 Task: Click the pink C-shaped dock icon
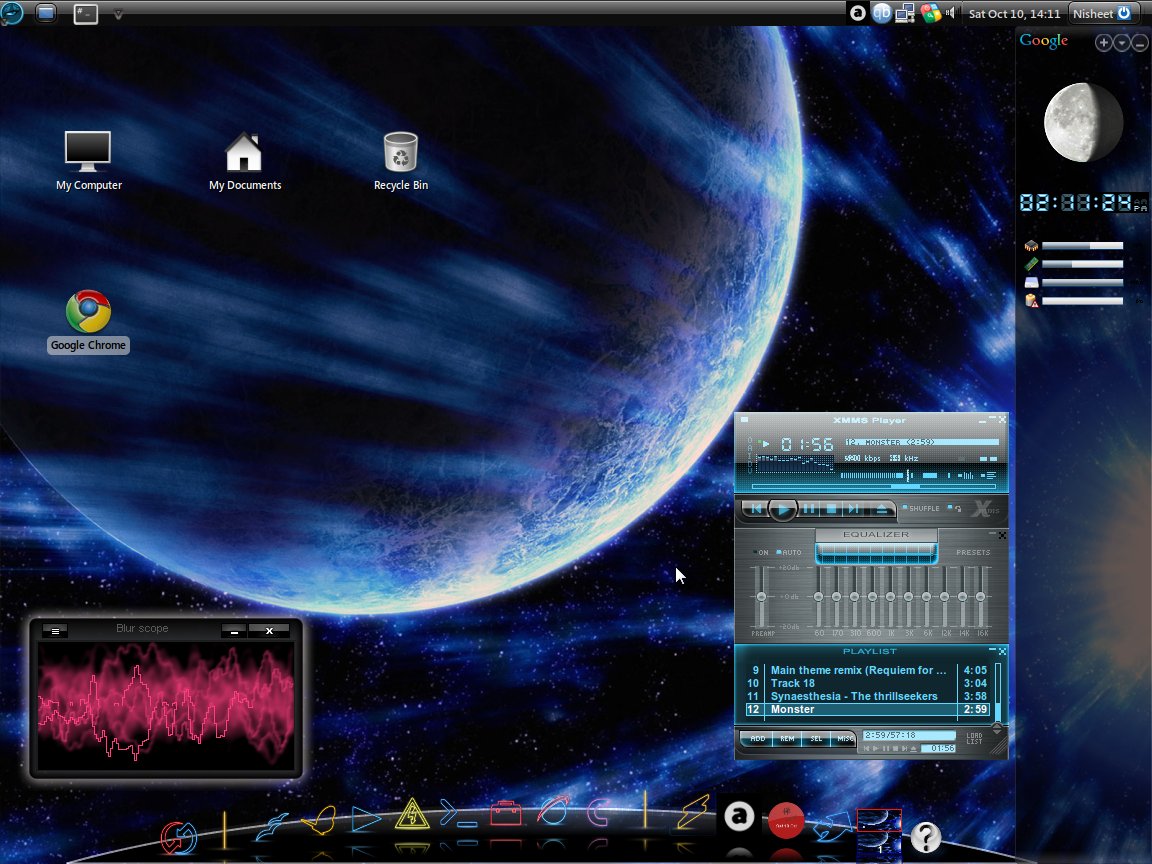tap(599, 812)
